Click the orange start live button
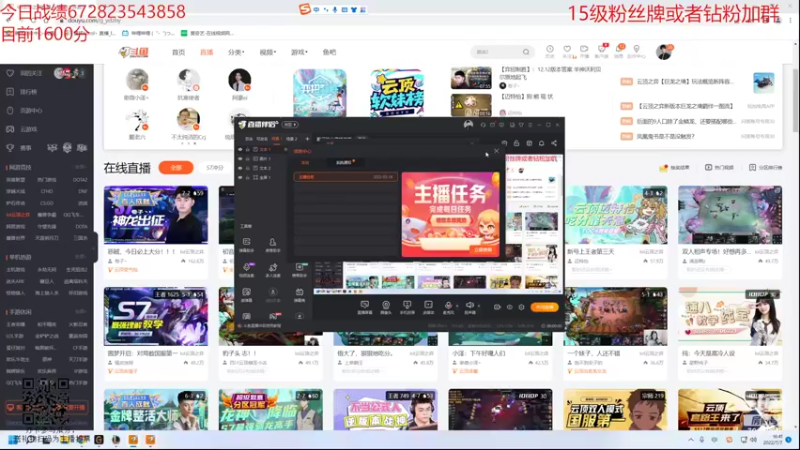 tap(544, 307)
